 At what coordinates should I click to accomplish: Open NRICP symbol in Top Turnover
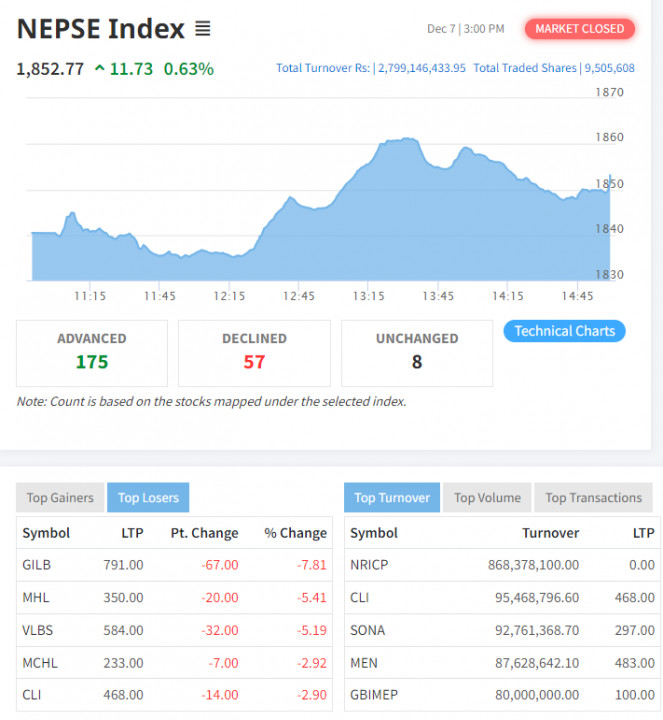coord(369,564)
